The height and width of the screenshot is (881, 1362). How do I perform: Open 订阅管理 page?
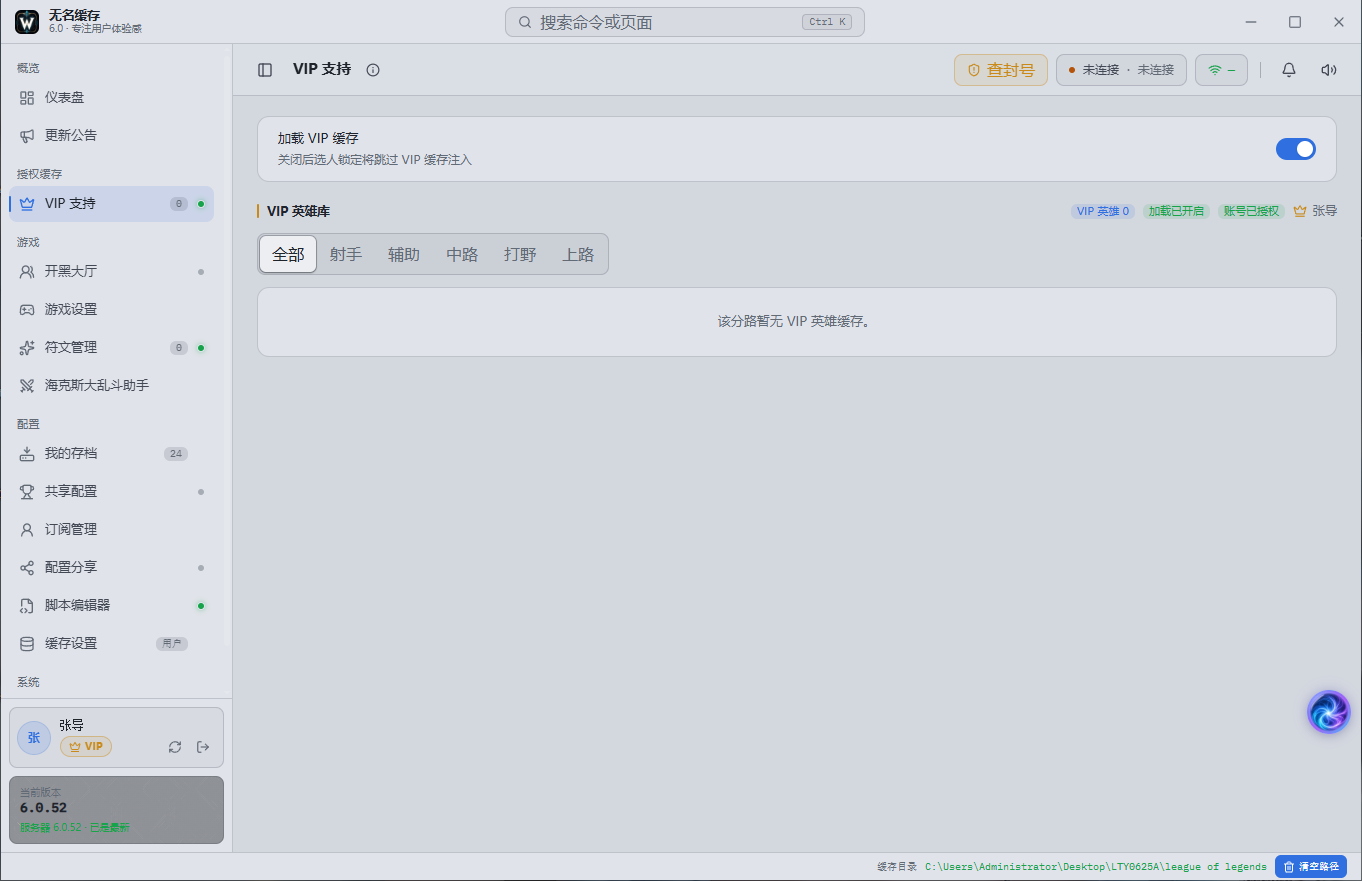(111, 530)
